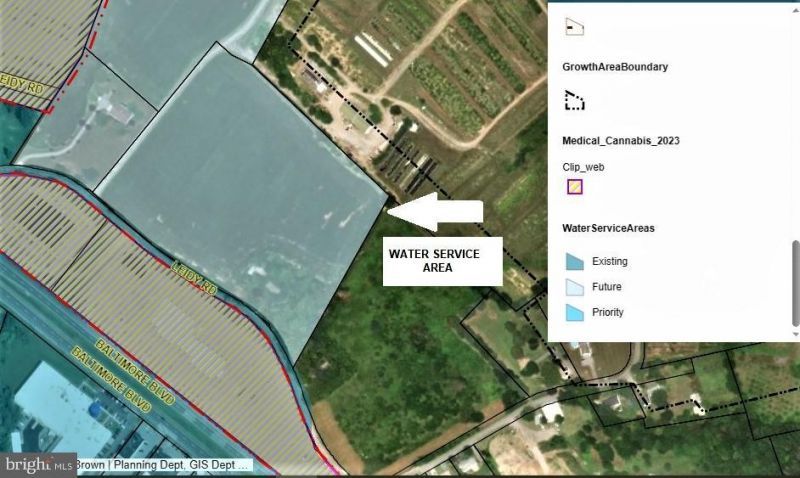Viewport: 800px width, 478px height.
Task: Select the WaterServiceAreas legend heading
Action: pyautogui.click(x=608, y=228)
